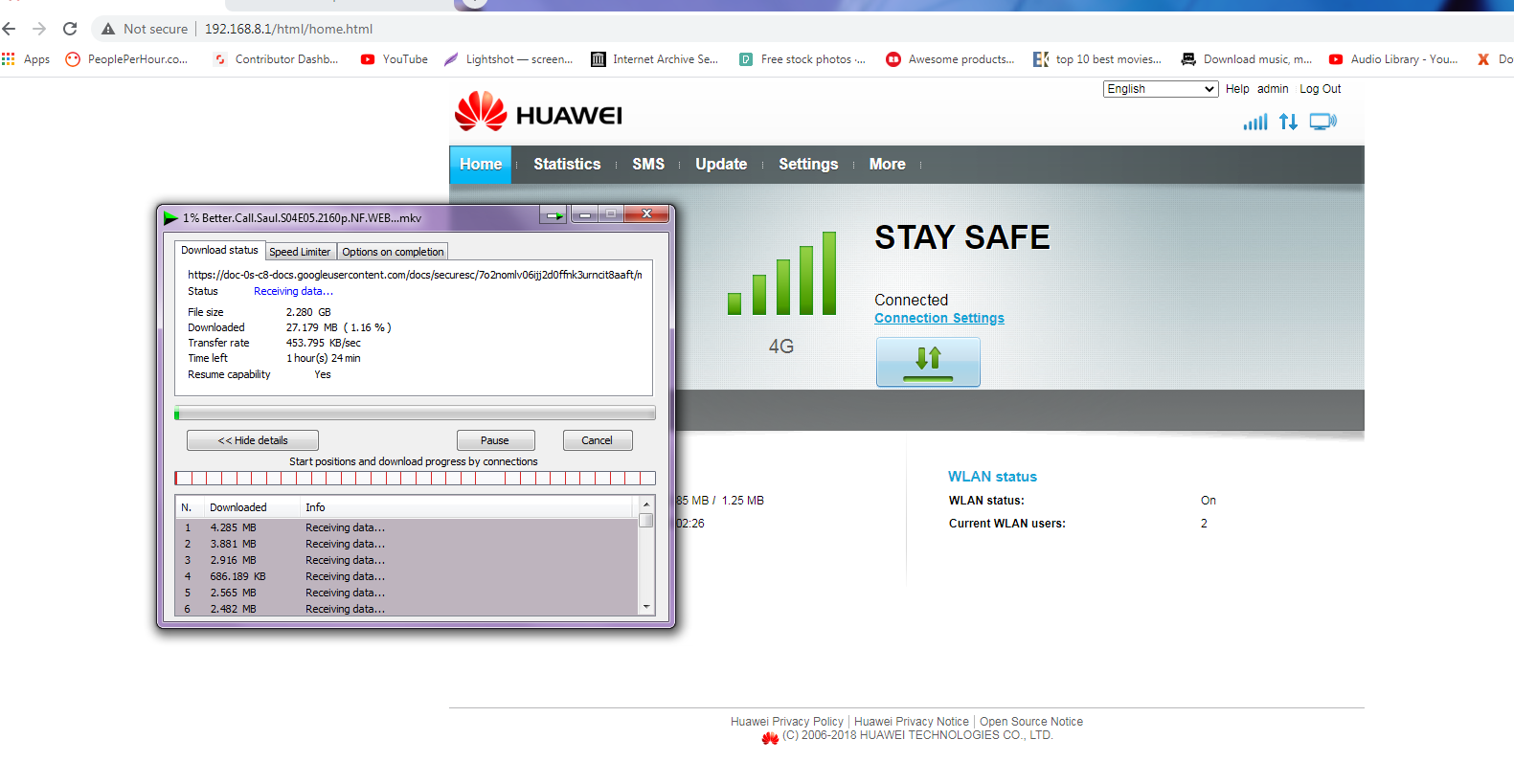Open the SMS tab
Viewport: 1514px width, 784px height.
click(648, 165)
